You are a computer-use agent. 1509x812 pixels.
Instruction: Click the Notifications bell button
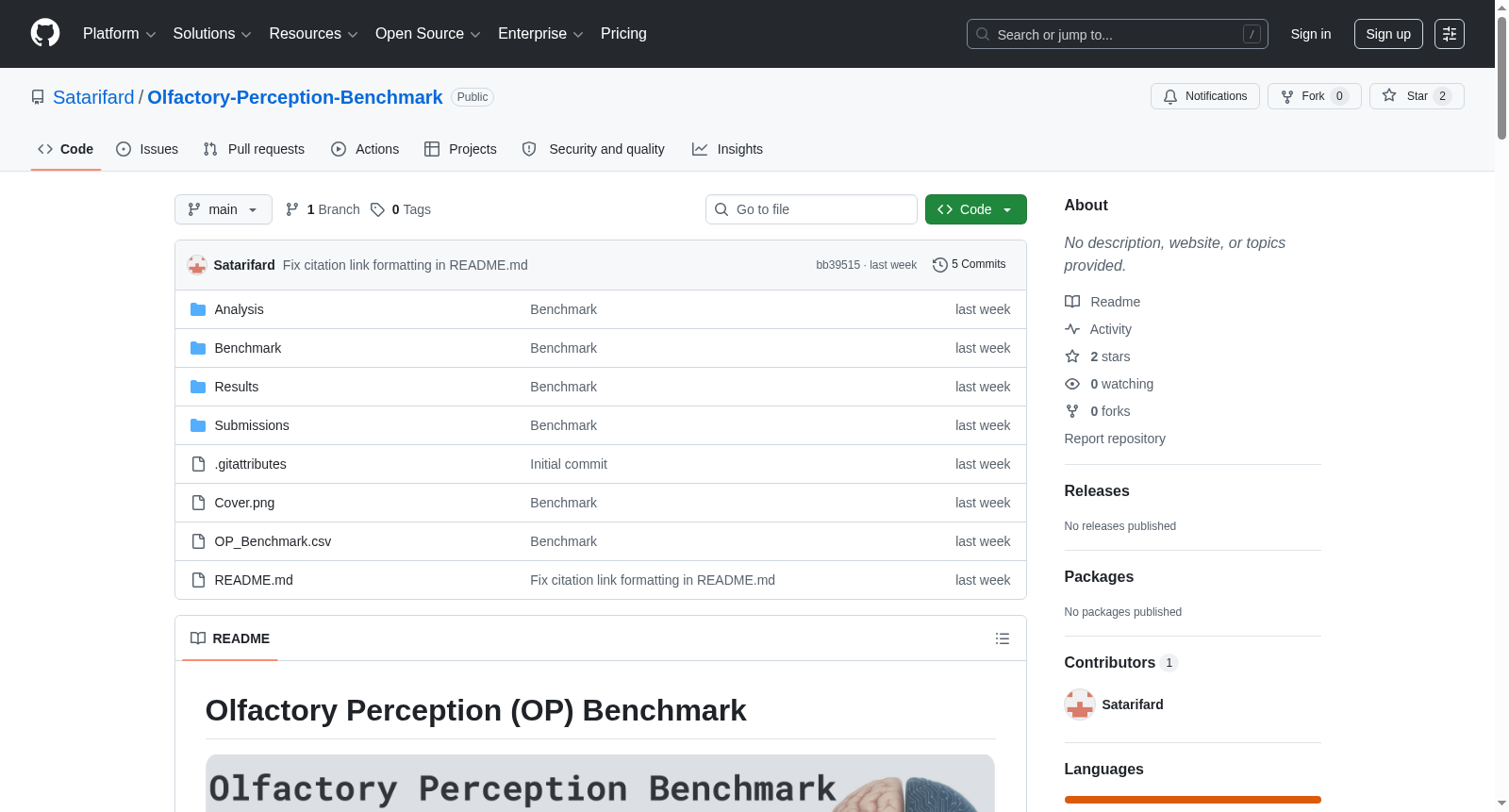tap(1205, 96)
